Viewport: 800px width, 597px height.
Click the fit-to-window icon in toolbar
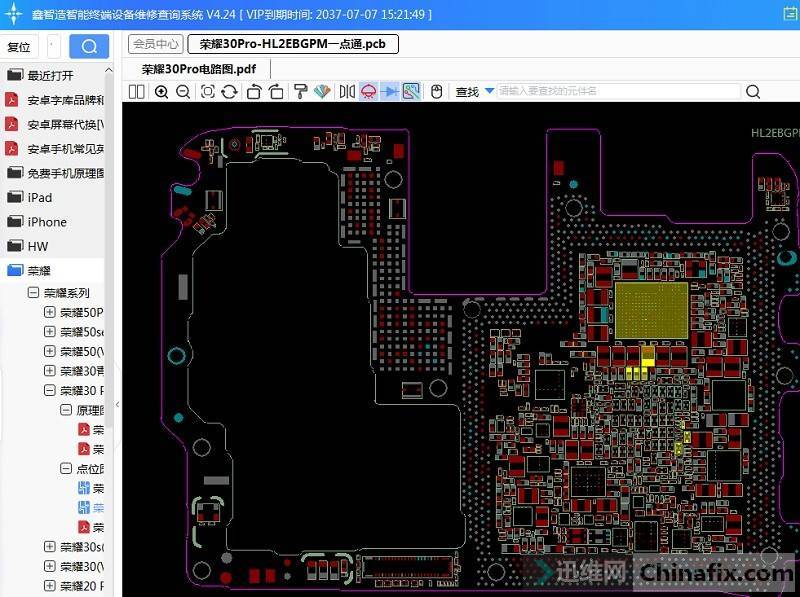pyautogui.click(x=208, y=92)
